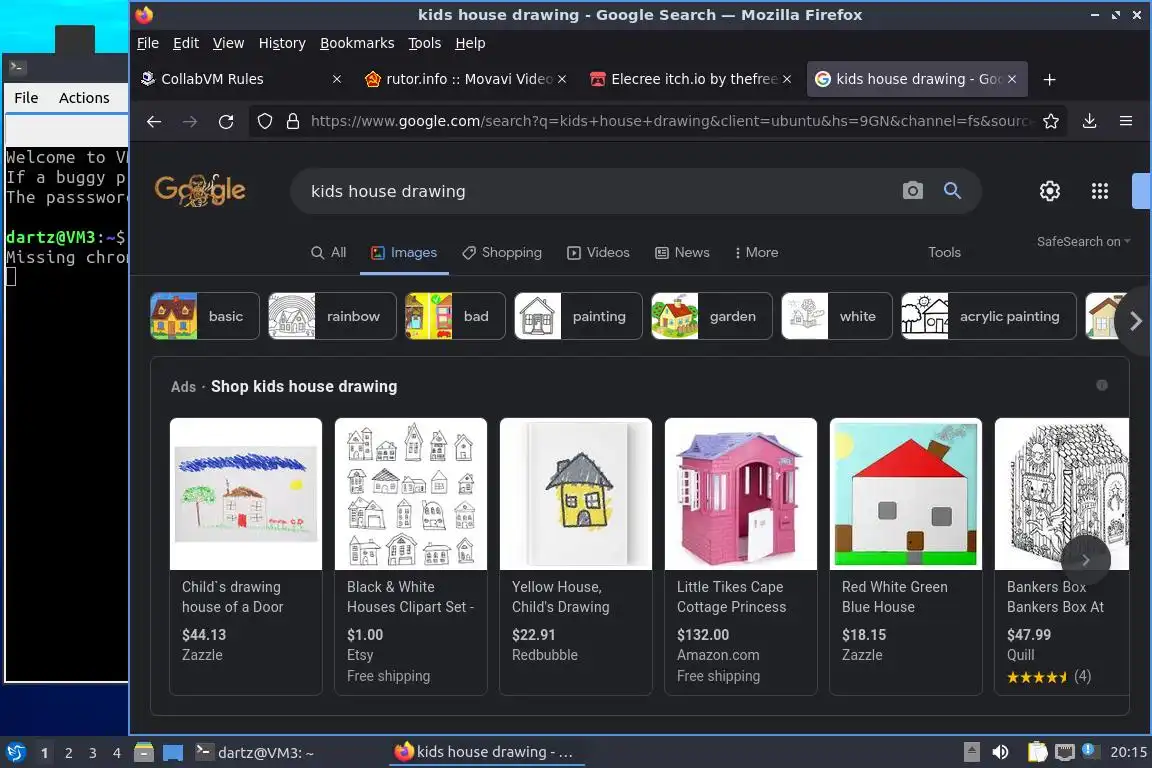Filter images by the painting chip
Screen dimensions: 1152x768
tap(578, 316)
